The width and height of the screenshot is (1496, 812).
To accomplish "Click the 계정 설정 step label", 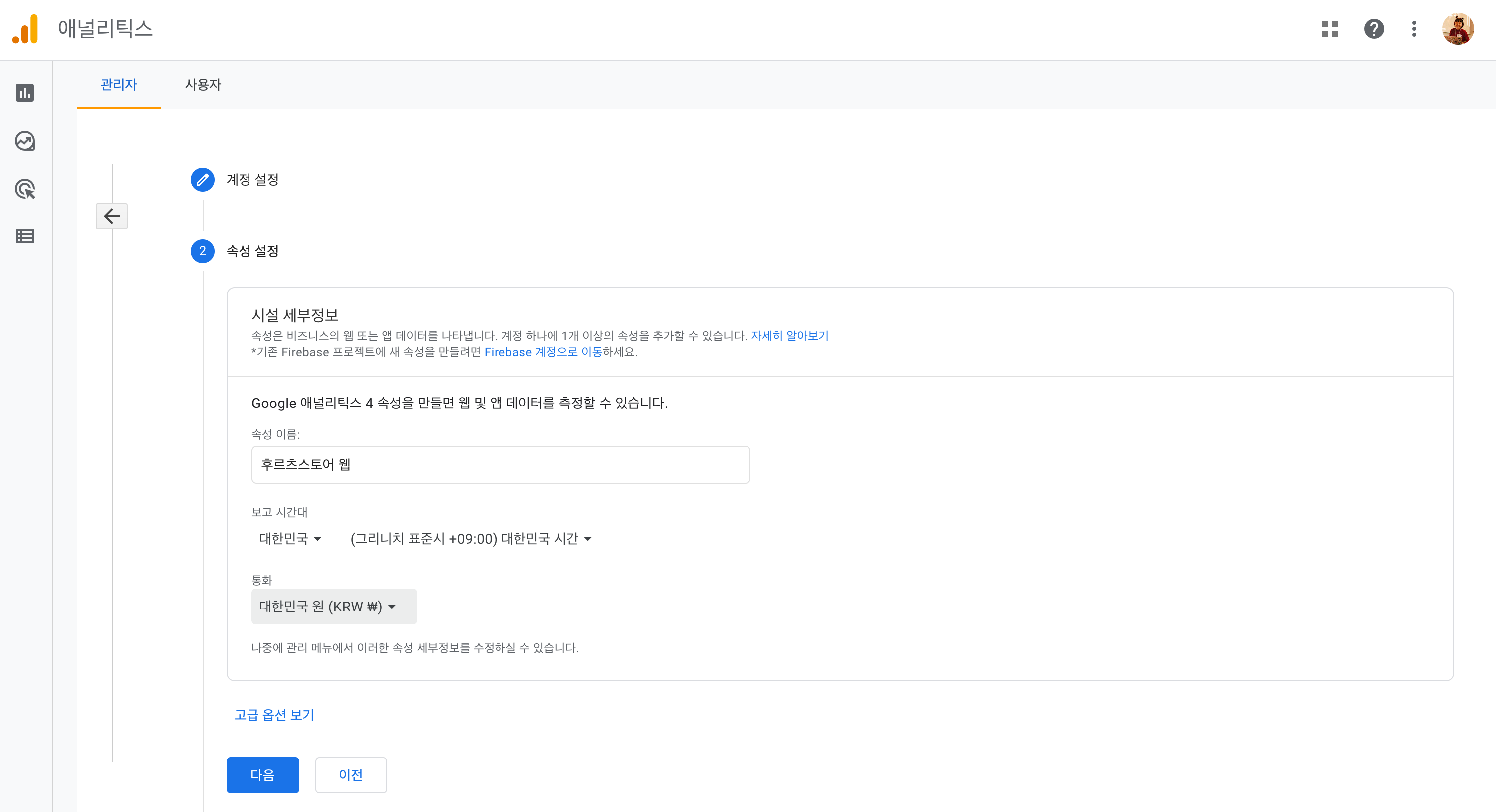I will [x=252, y=180].
